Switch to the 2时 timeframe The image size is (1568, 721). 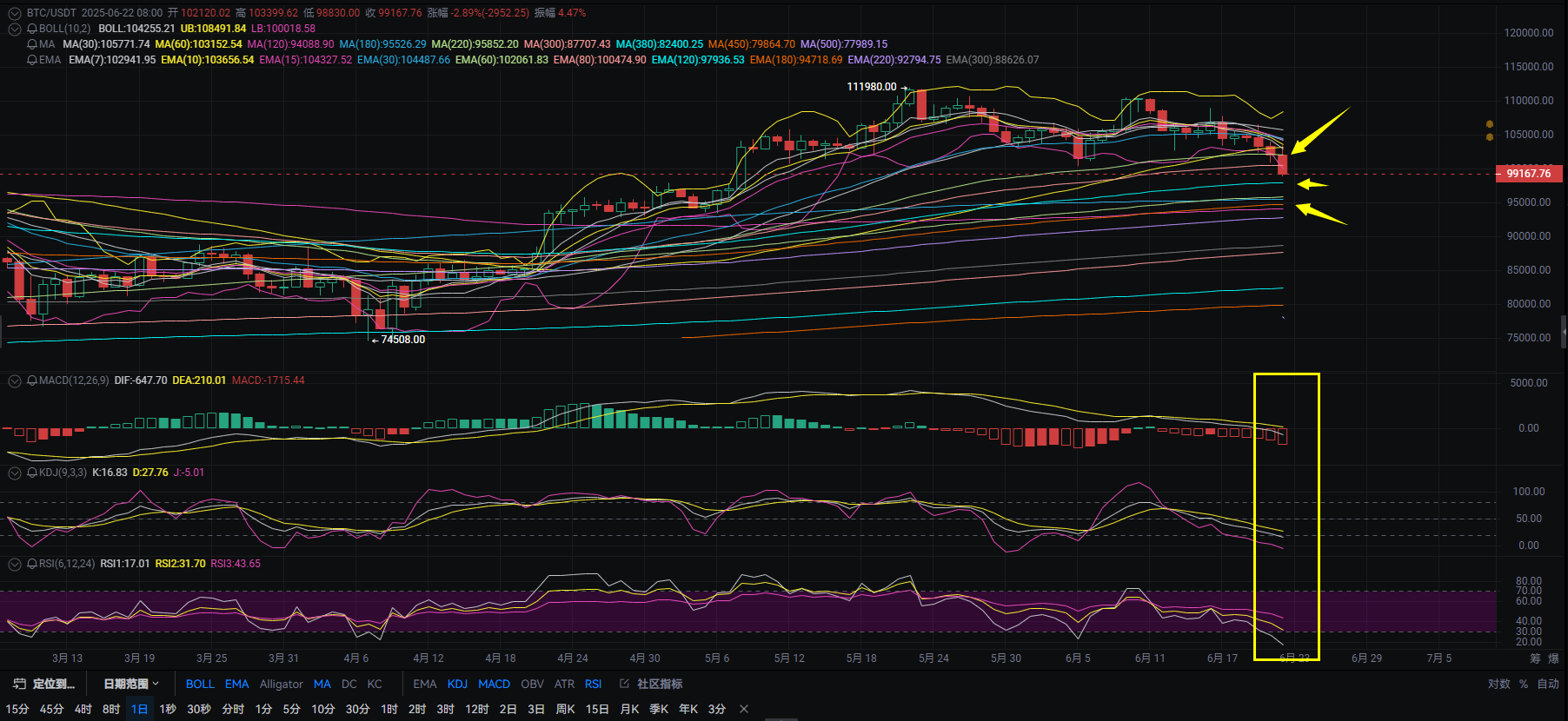pos(417,709)
